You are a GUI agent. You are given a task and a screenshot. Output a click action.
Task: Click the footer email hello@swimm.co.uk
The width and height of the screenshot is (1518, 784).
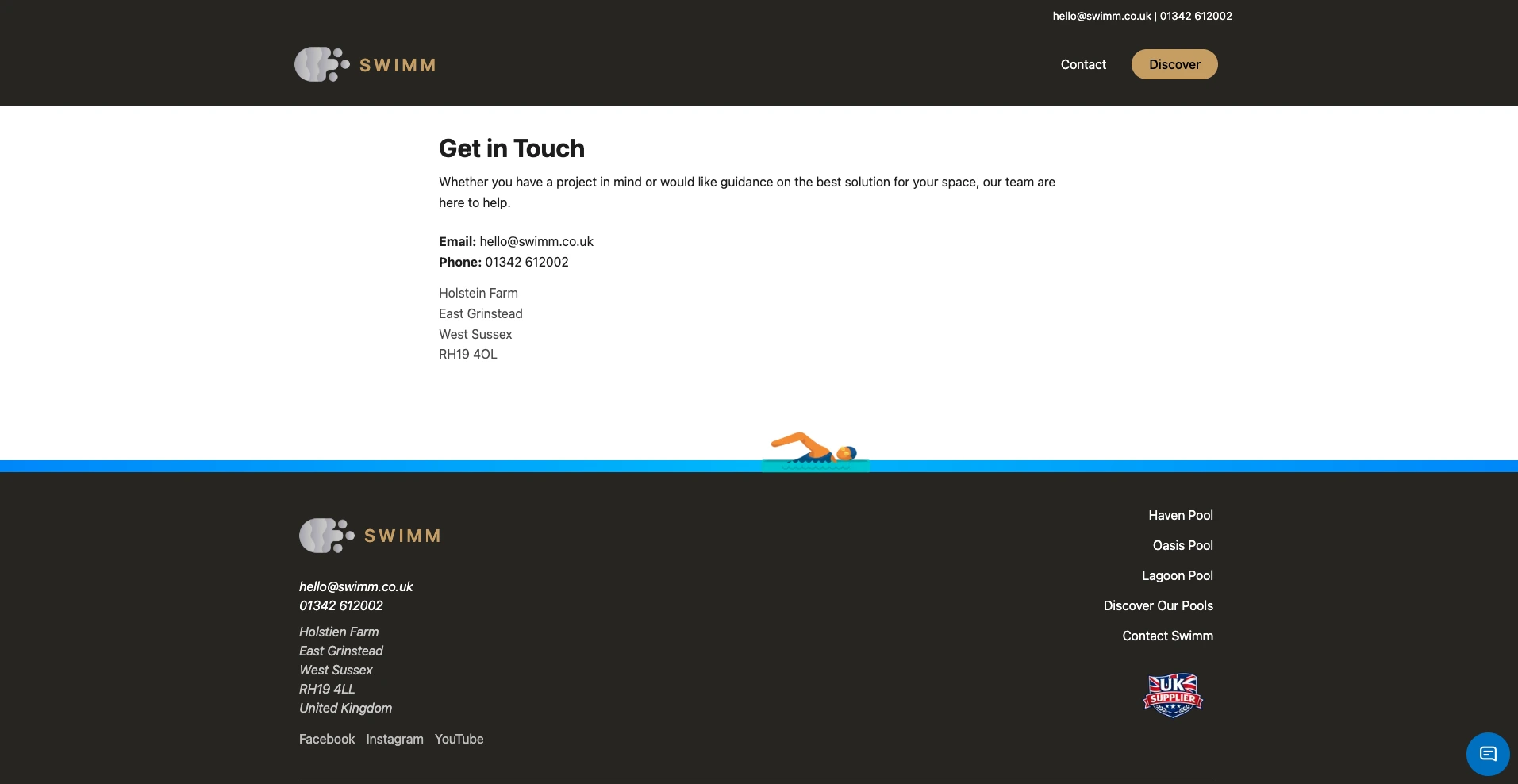(356, 586)
